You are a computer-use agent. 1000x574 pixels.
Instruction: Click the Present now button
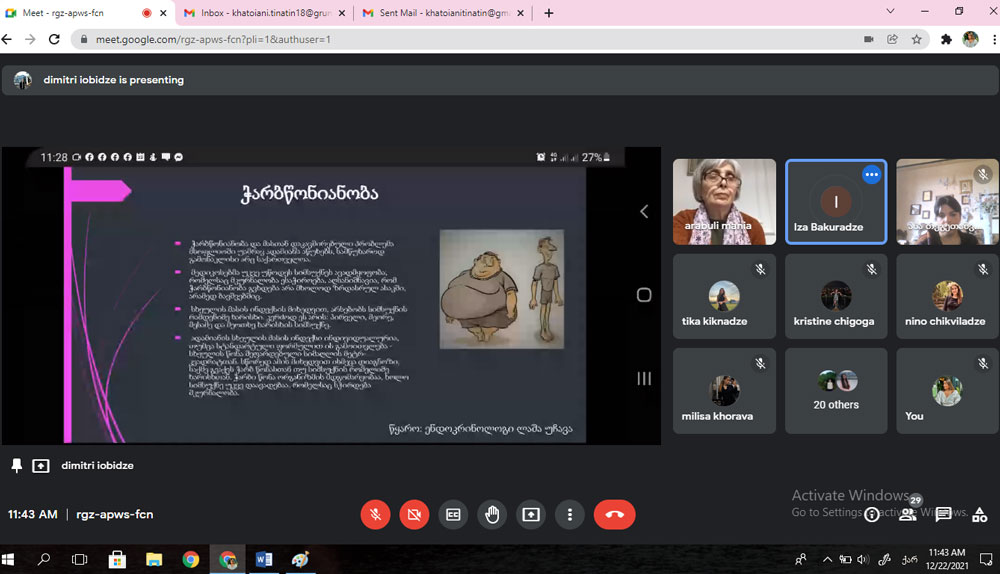pyautogui.click(x=531, y=514)
